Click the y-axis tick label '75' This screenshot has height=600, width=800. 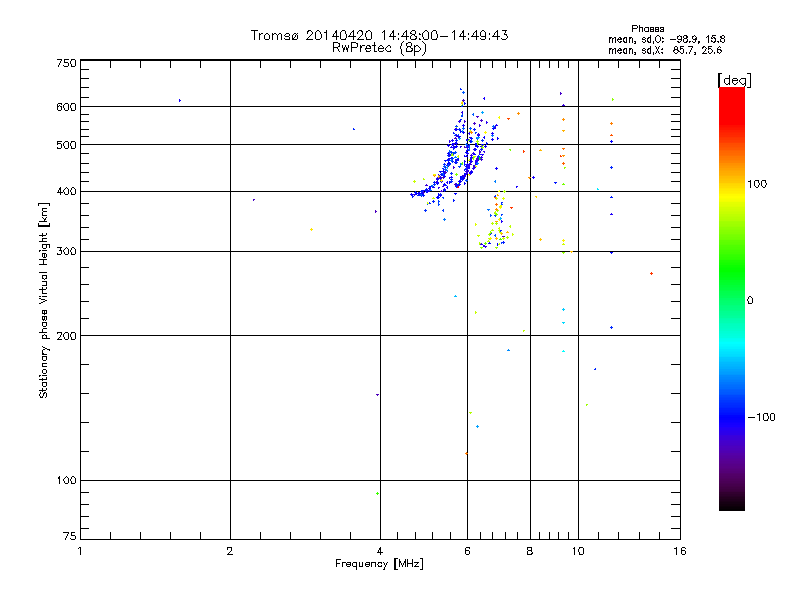click(70, 536)
